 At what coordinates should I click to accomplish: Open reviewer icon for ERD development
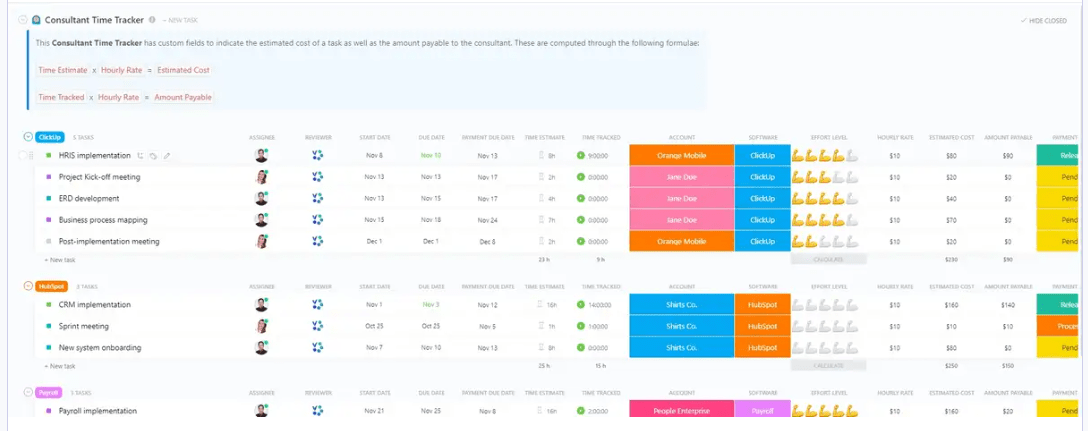pyautogui.click(x=318, y=198)
